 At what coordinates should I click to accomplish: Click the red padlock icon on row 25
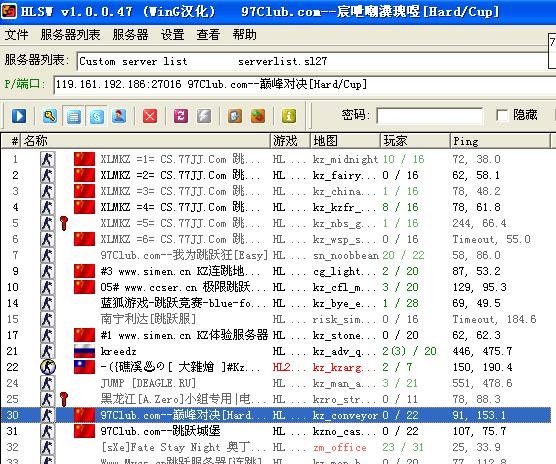click(x=64, y=399)
